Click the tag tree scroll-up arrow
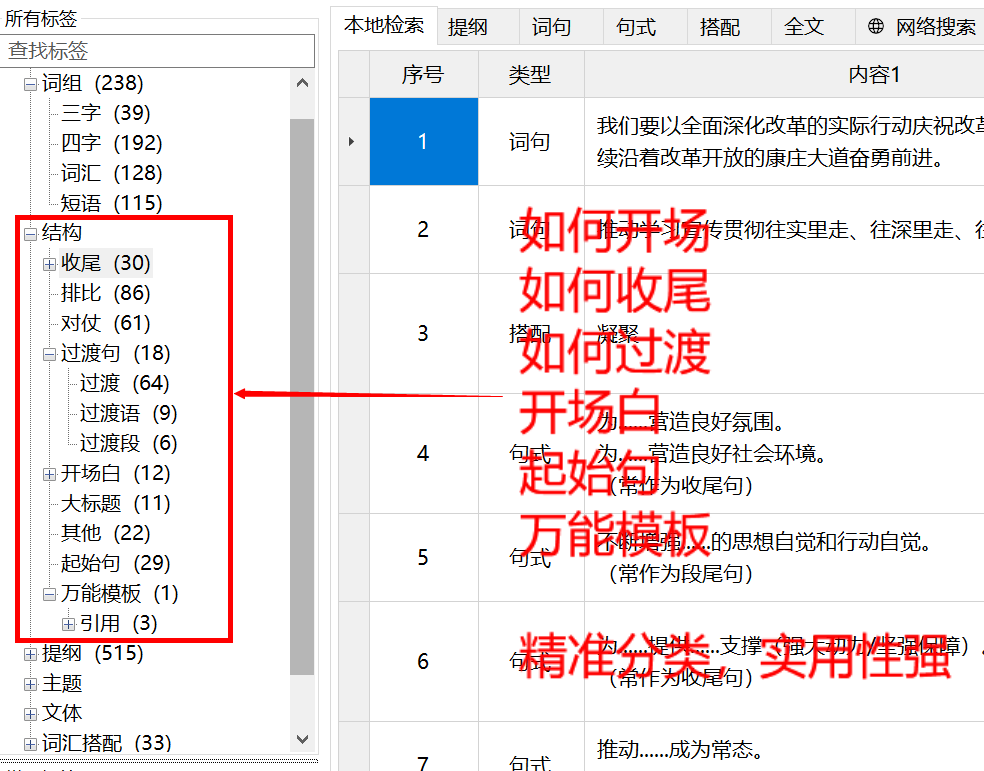The height and width of the screenshot is (771, 984). [302, 83]
